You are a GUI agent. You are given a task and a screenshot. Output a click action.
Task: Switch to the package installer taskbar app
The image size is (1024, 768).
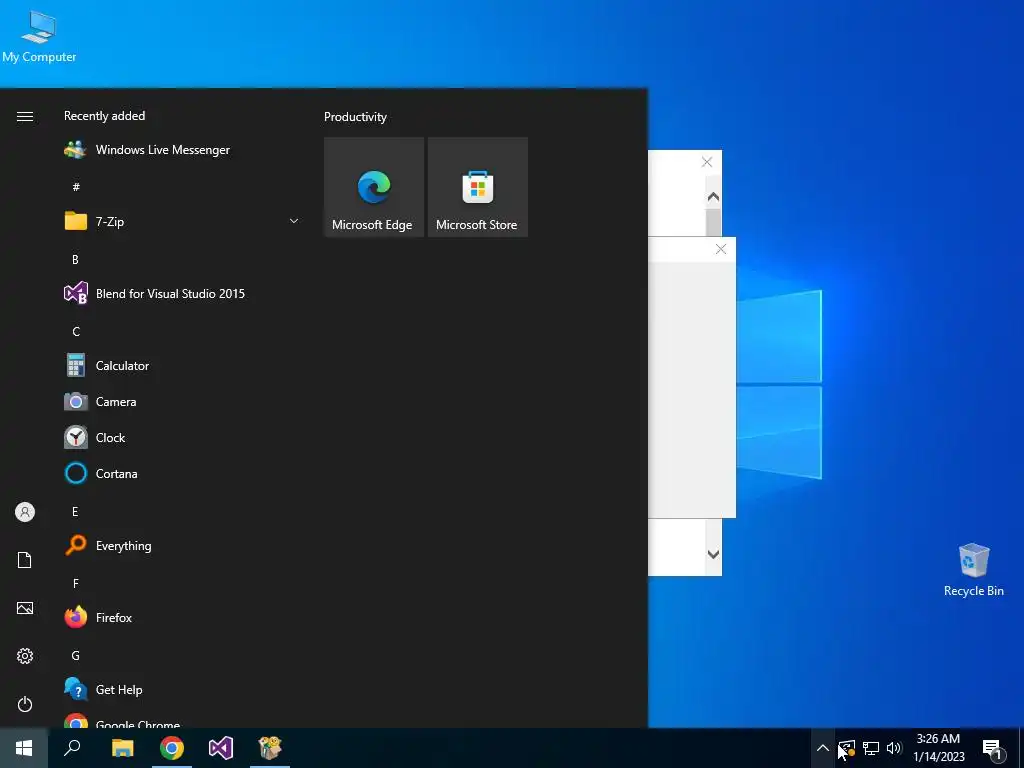[x=270, y=748]
